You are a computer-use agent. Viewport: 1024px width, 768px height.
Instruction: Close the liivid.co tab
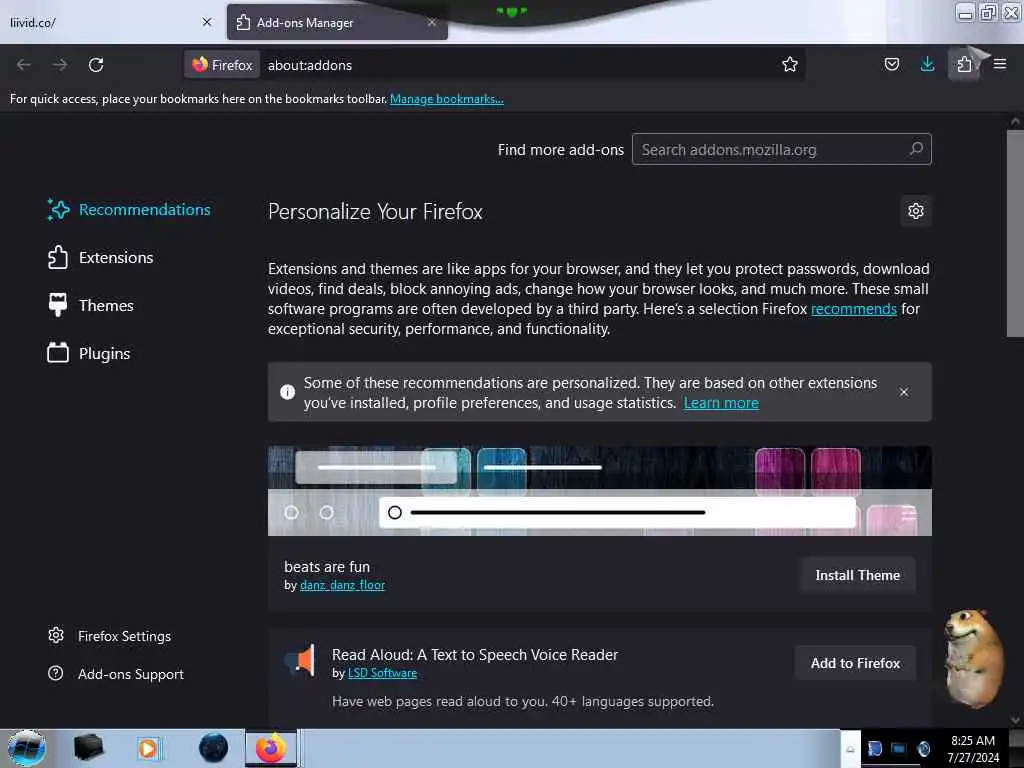pos(207,22)
